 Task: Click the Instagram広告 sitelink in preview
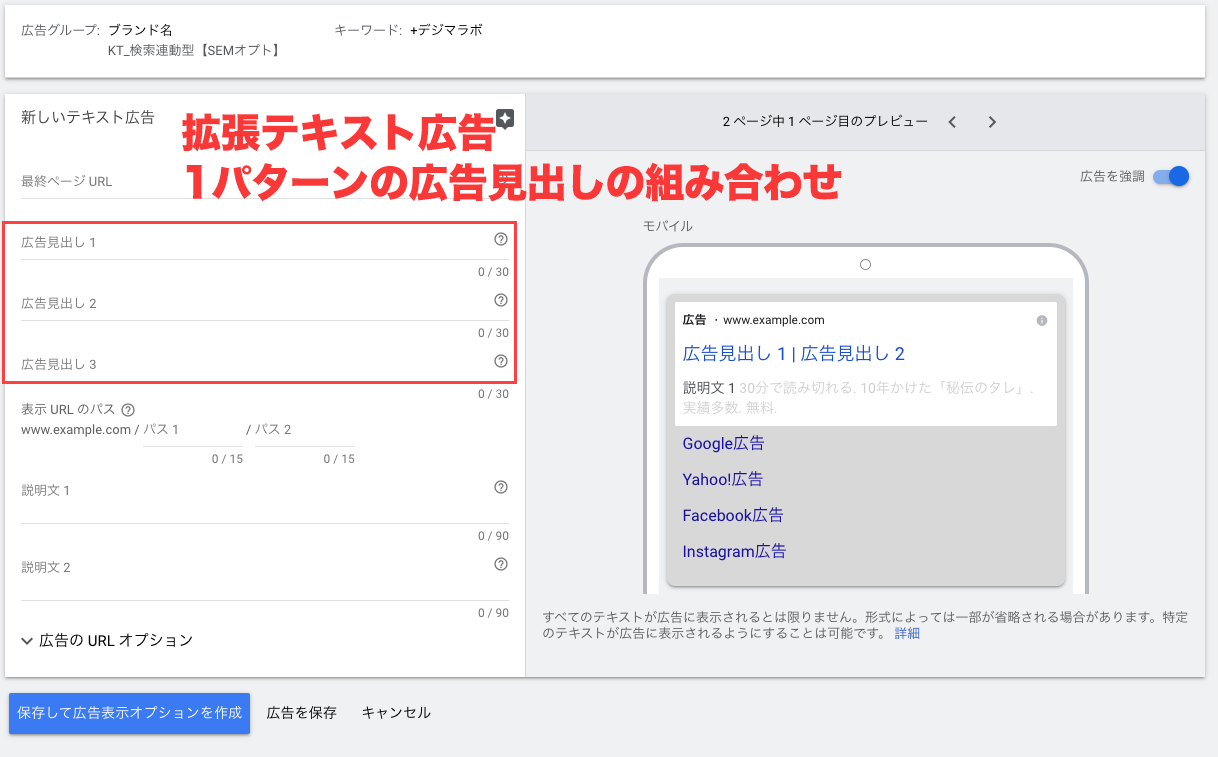tap(734, 552)
